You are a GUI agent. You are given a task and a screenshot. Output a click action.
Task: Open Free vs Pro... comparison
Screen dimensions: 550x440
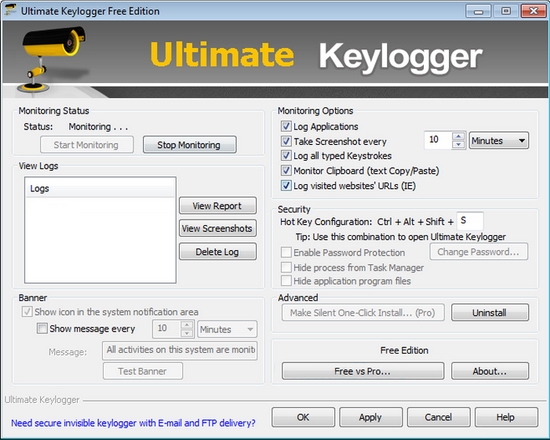[x=363, y=371]
